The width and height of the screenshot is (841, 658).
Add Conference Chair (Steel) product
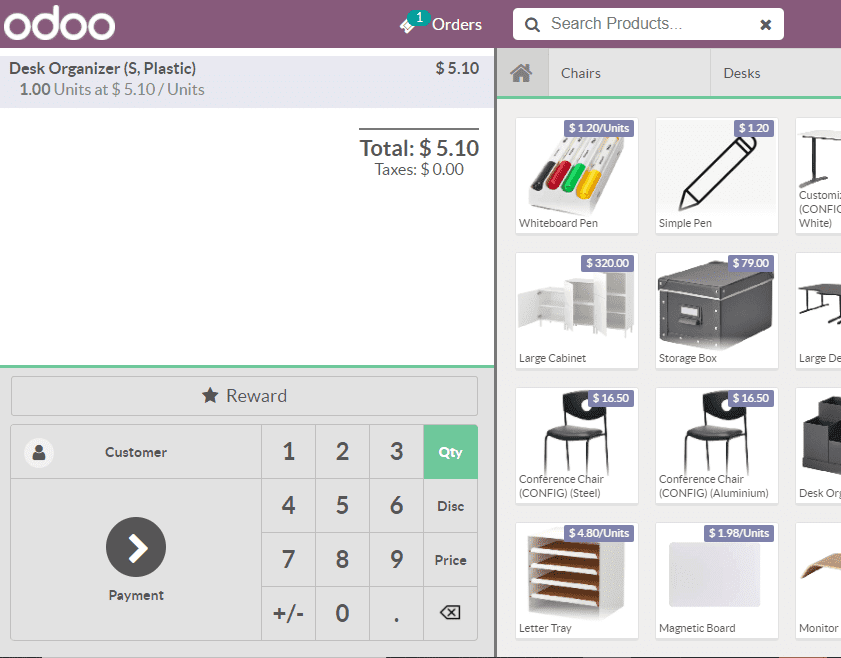(577, 446)
